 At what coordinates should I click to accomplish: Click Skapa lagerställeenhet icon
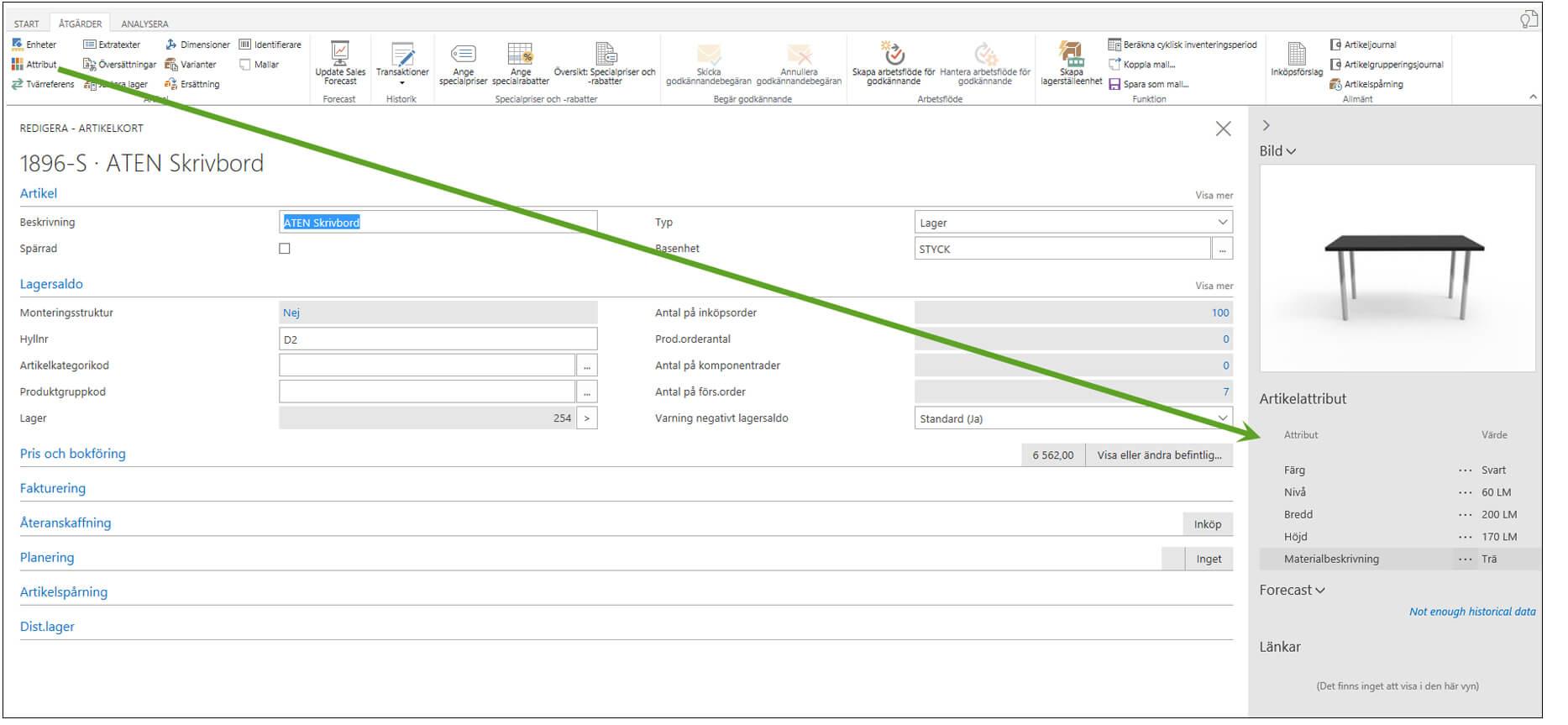coord(1071,55)
